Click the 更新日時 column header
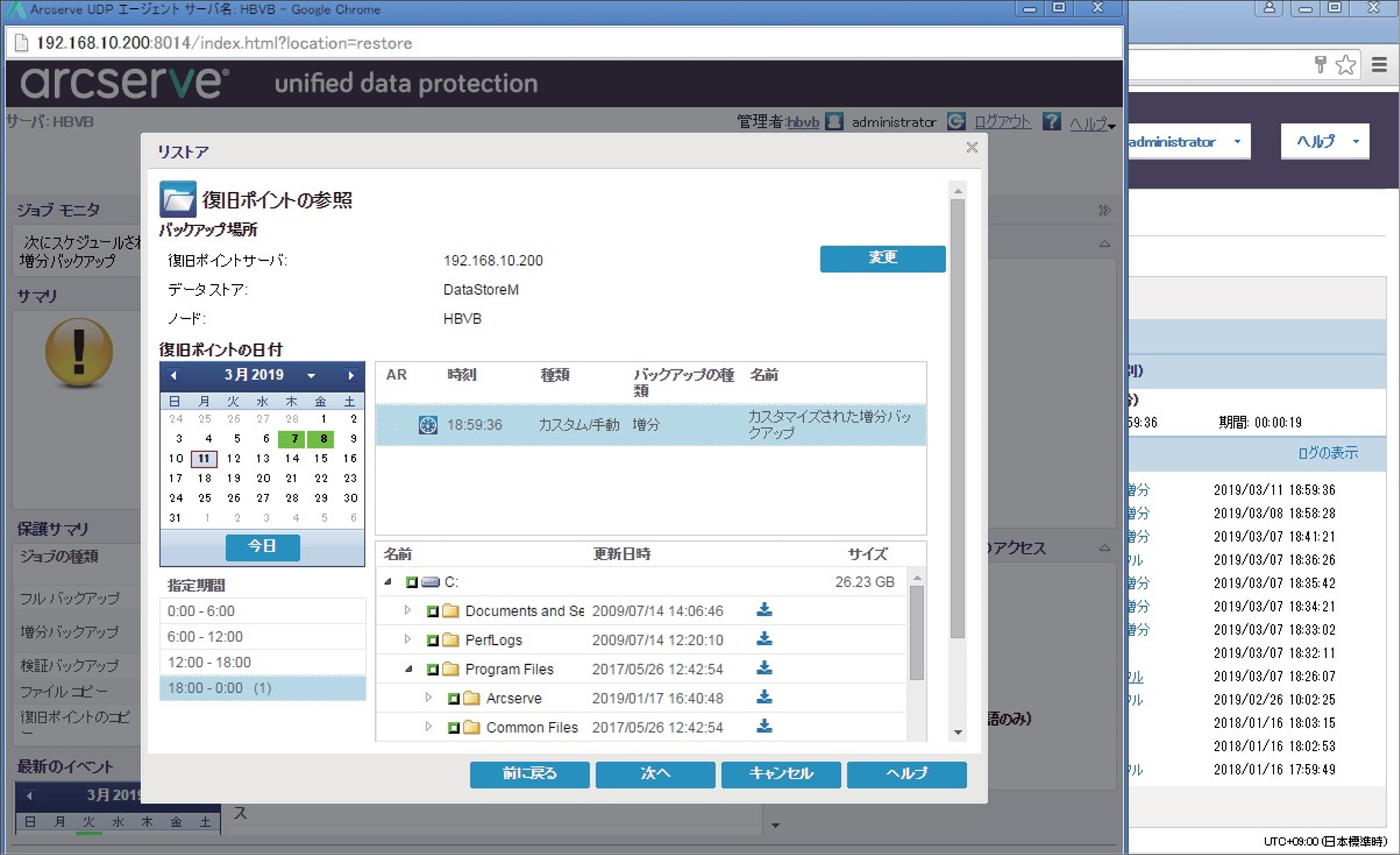The width and height of the screenshot is (1400, 855). click(621, 554)
